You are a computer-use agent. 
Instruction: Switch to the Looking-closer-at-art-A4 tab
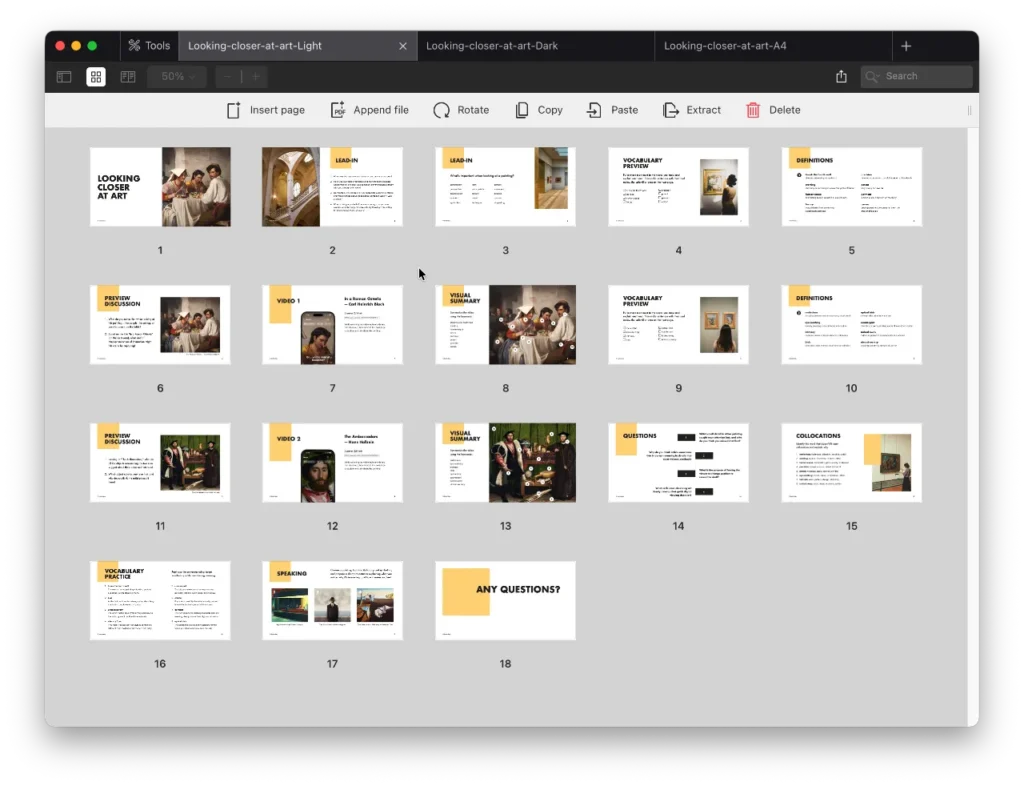pyautogui.click(x=726, y=46)
